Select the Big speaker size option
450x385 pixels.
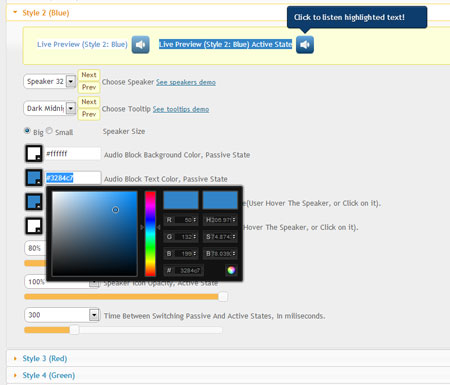coord(27,131)
